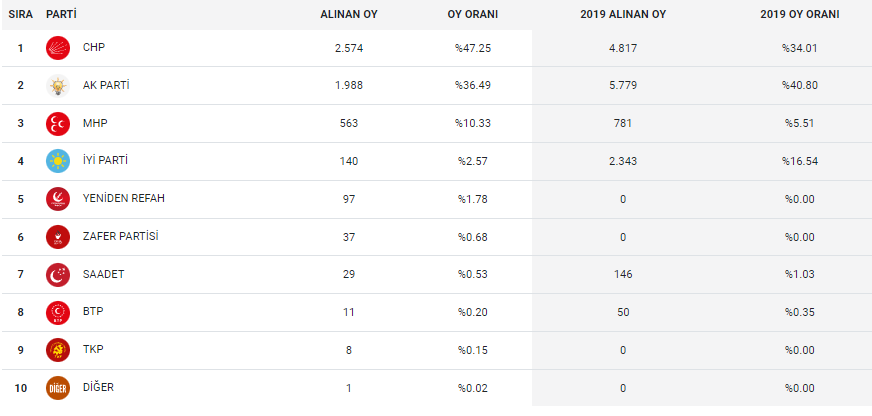Select the TKP hammer and sickle logo
872x416 pixels.
pyautogui.click(x=58, y=350)
